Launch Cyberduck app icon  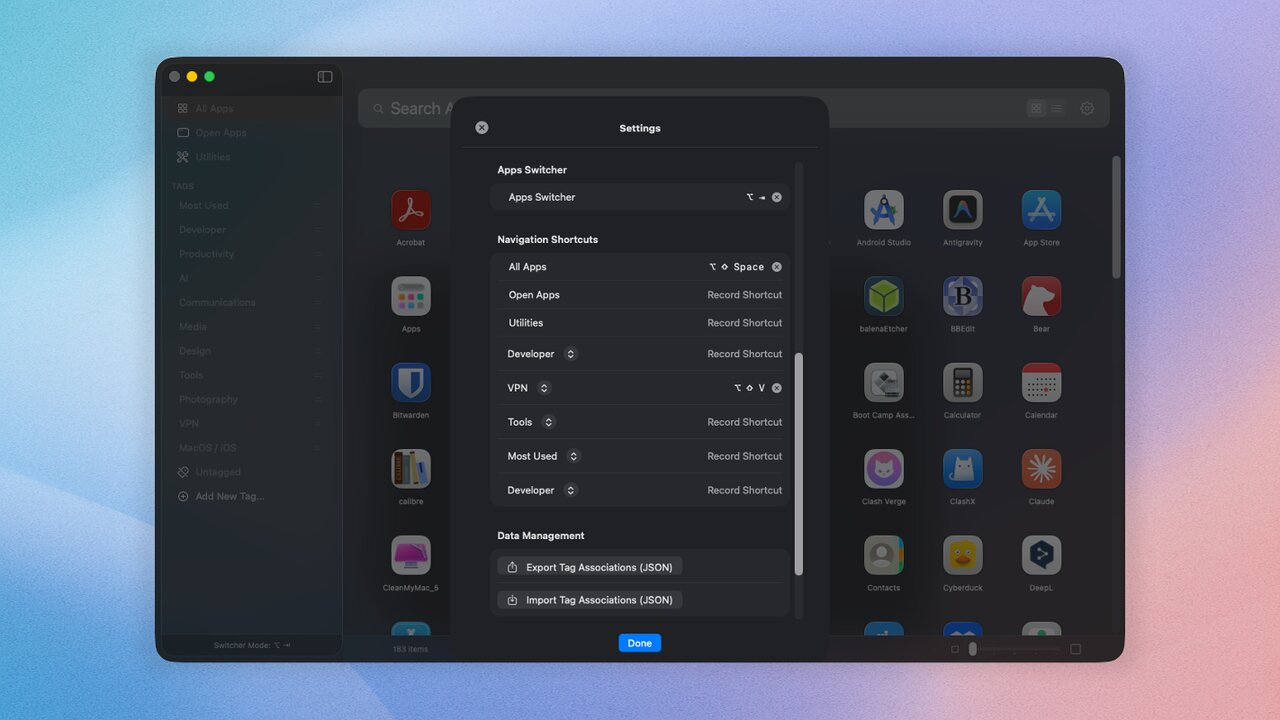tap(963, 555)
